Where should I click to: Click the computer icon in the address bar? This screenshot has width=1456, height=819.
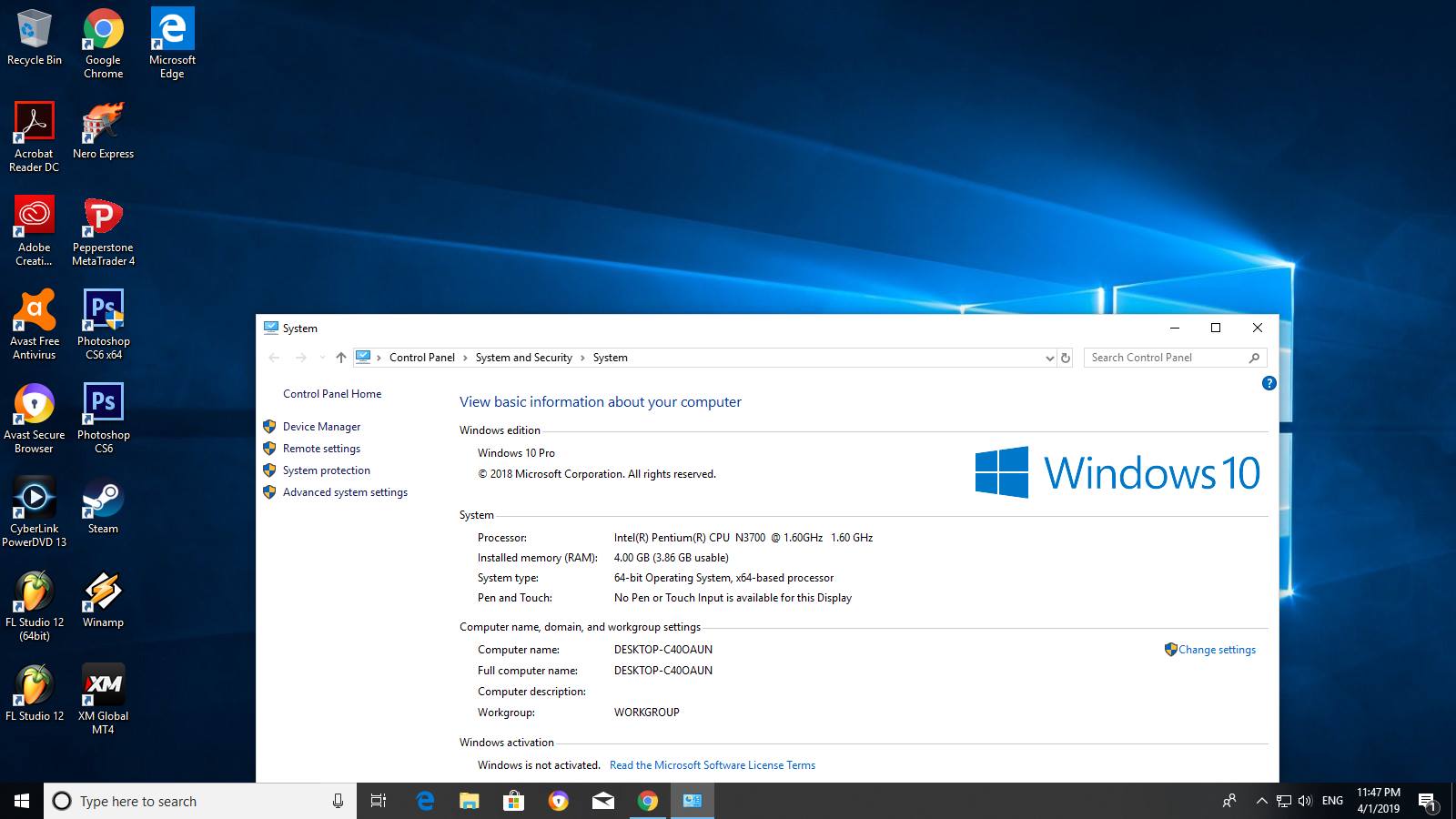(x=363, y=357)
